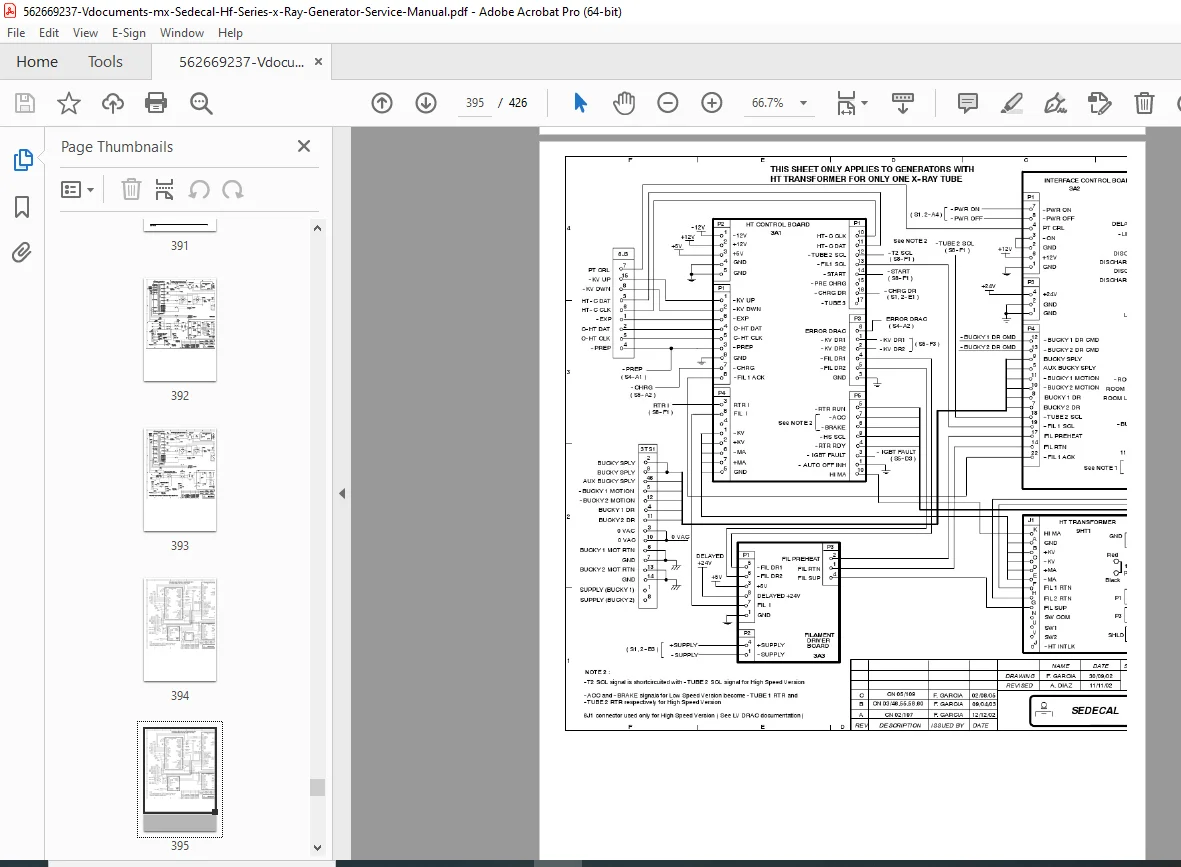The image size is (1181, 867).
Task: Close the 562669237-Vdocu... document tab
Action: point(319,62)
